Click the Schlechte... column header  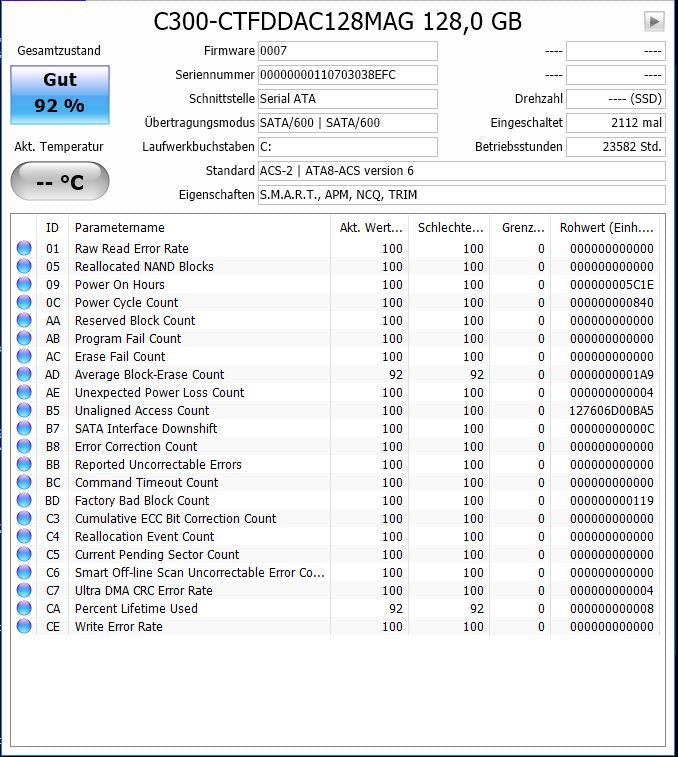click(x=449, y=227)
